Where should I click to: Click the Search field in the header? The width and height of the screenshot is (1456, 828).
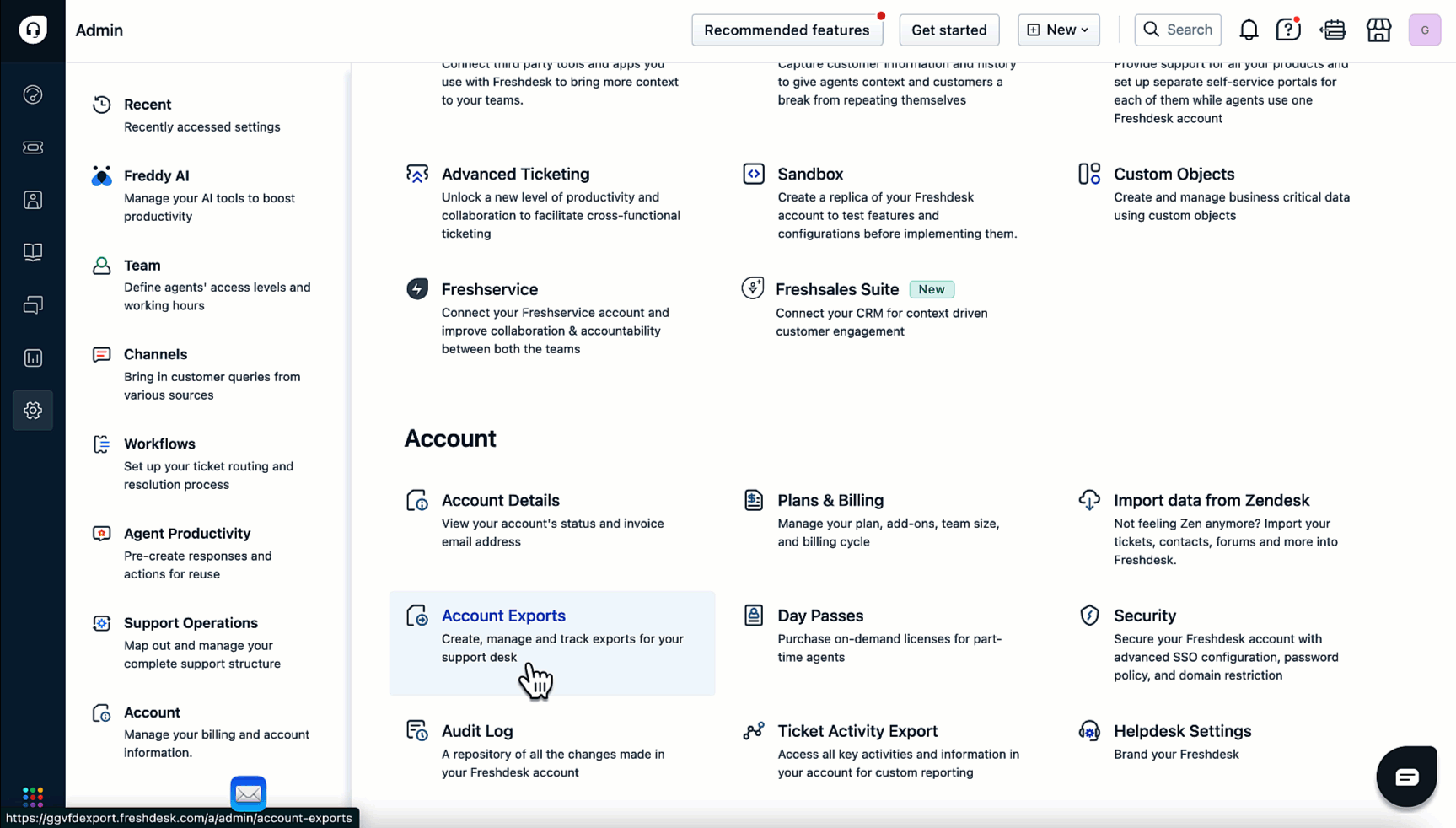pyautogui.click(x=1178, y=30)
